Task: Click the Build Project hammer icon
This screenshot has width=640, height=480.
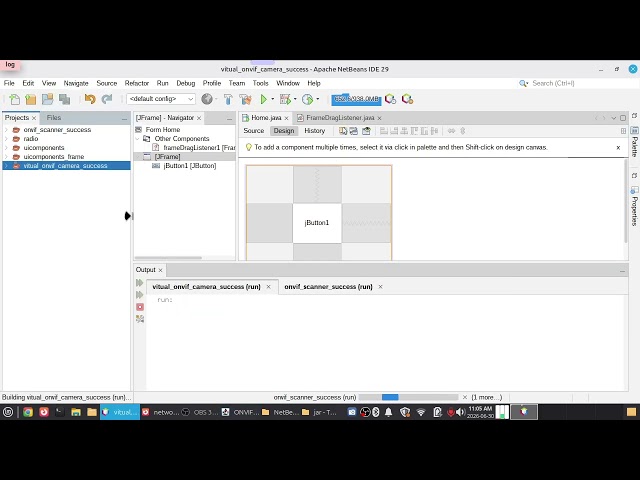Action: click(228, 99)
